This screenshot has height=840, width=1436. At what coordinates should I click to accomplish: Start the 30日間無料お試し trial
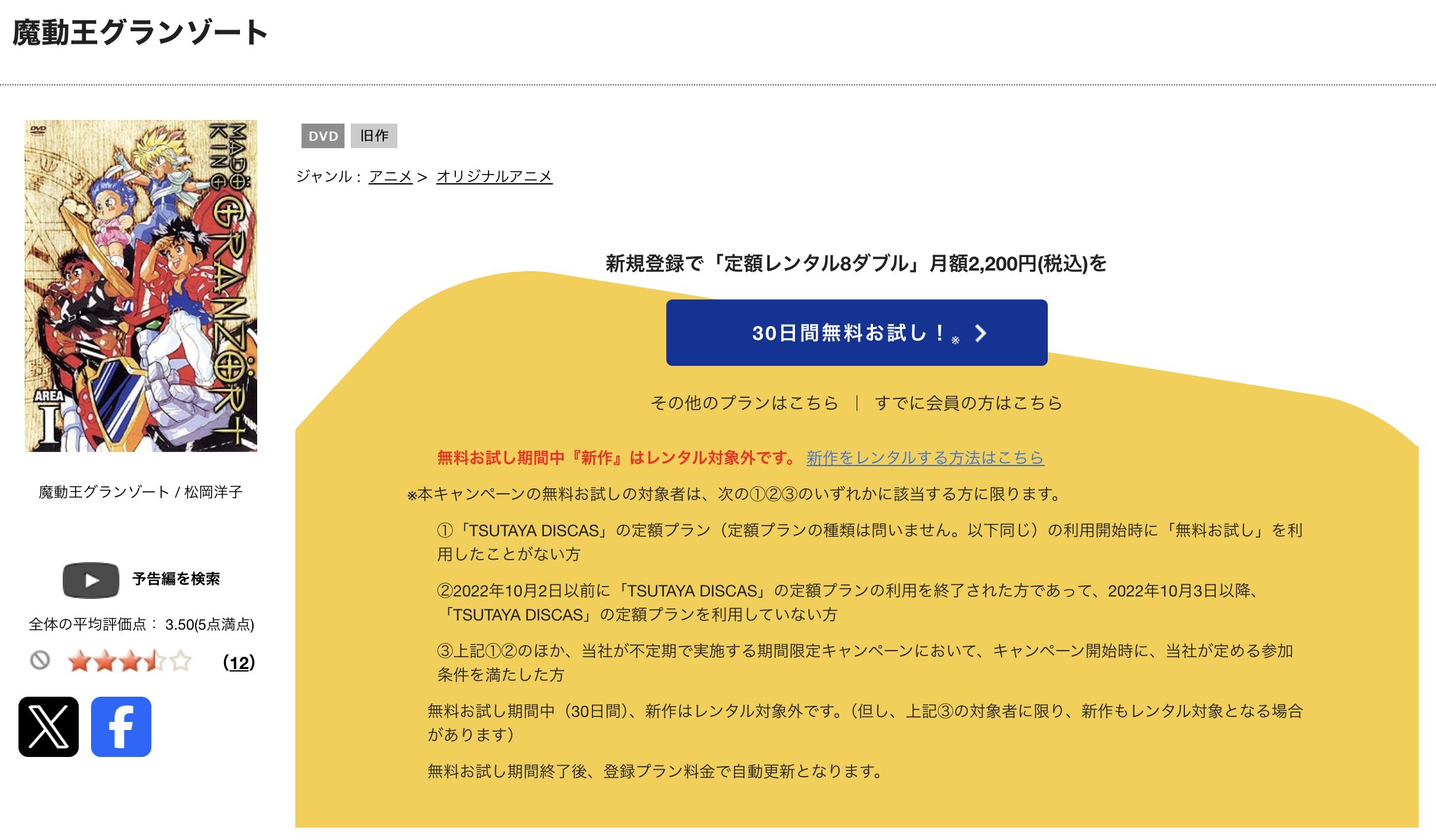pos(856,333)
